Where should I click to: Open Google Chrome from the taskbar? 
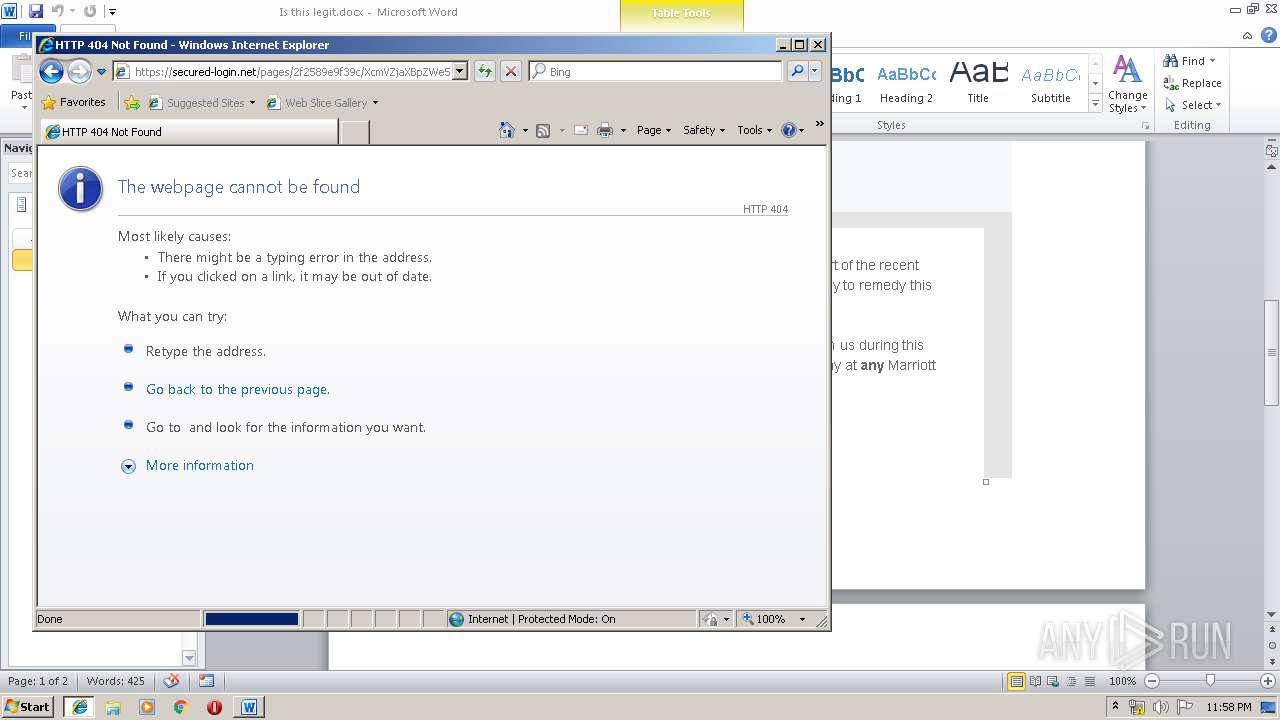coord(181,707)
